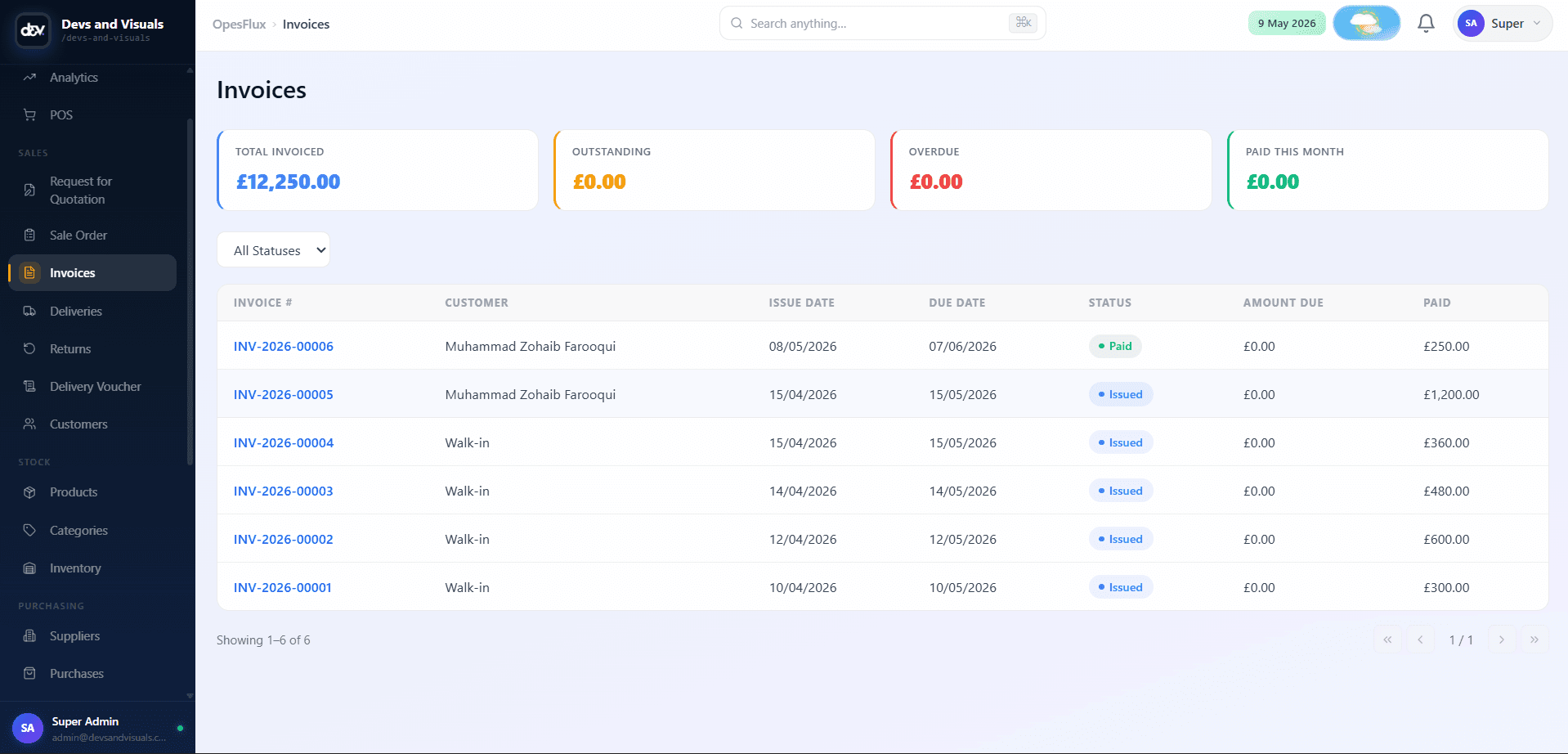The width and height of the screenshot is (1568, 754).
Task: Click the OpesFlux breadcrumb link
Action: point(240,24)
